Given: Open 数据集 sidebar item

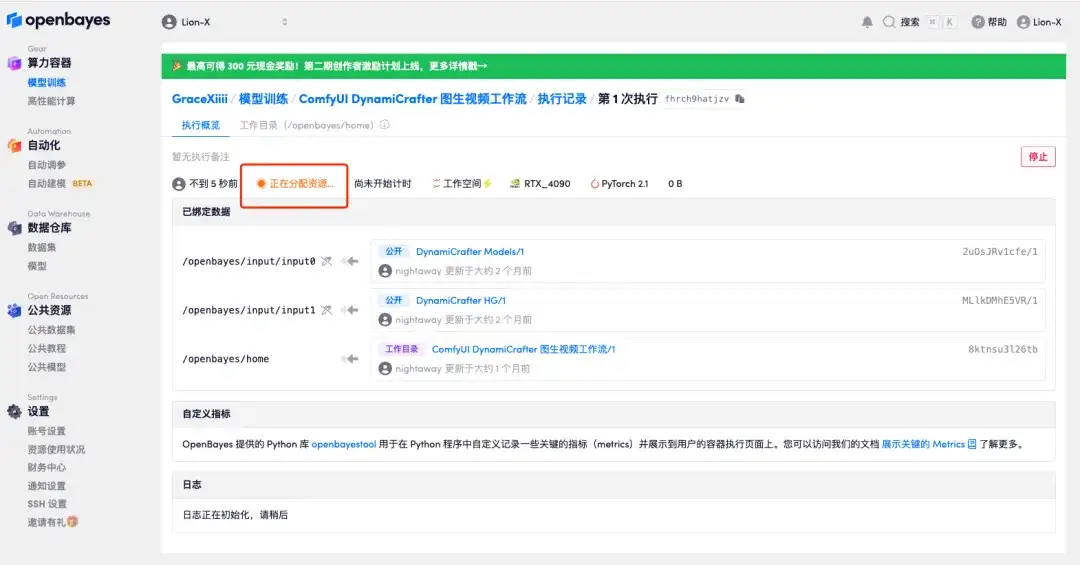Looking at the screenshot, I should coord(42,247).
